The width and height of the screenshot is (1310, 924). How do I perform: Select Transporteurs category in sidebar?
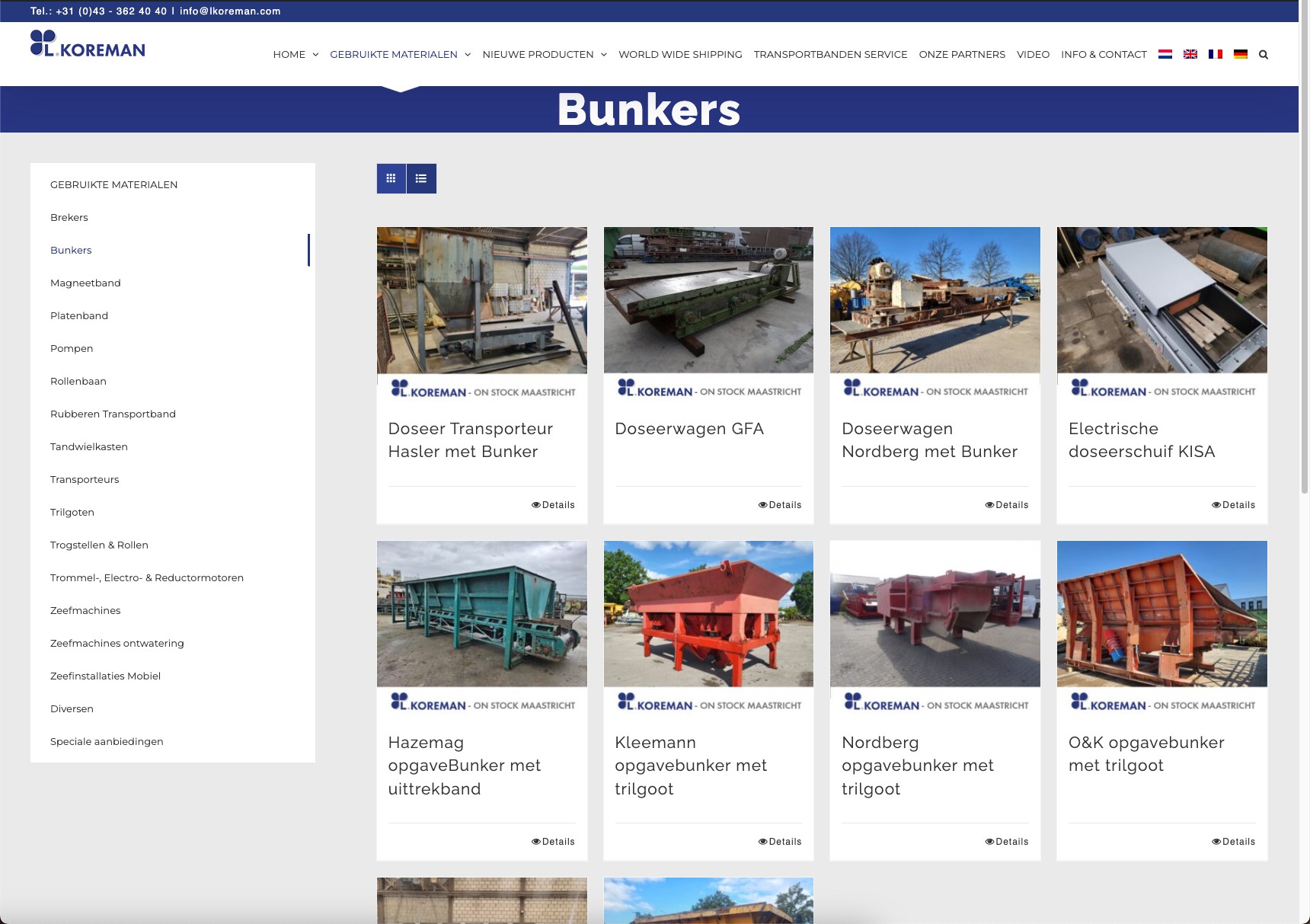tap(85, 479)
